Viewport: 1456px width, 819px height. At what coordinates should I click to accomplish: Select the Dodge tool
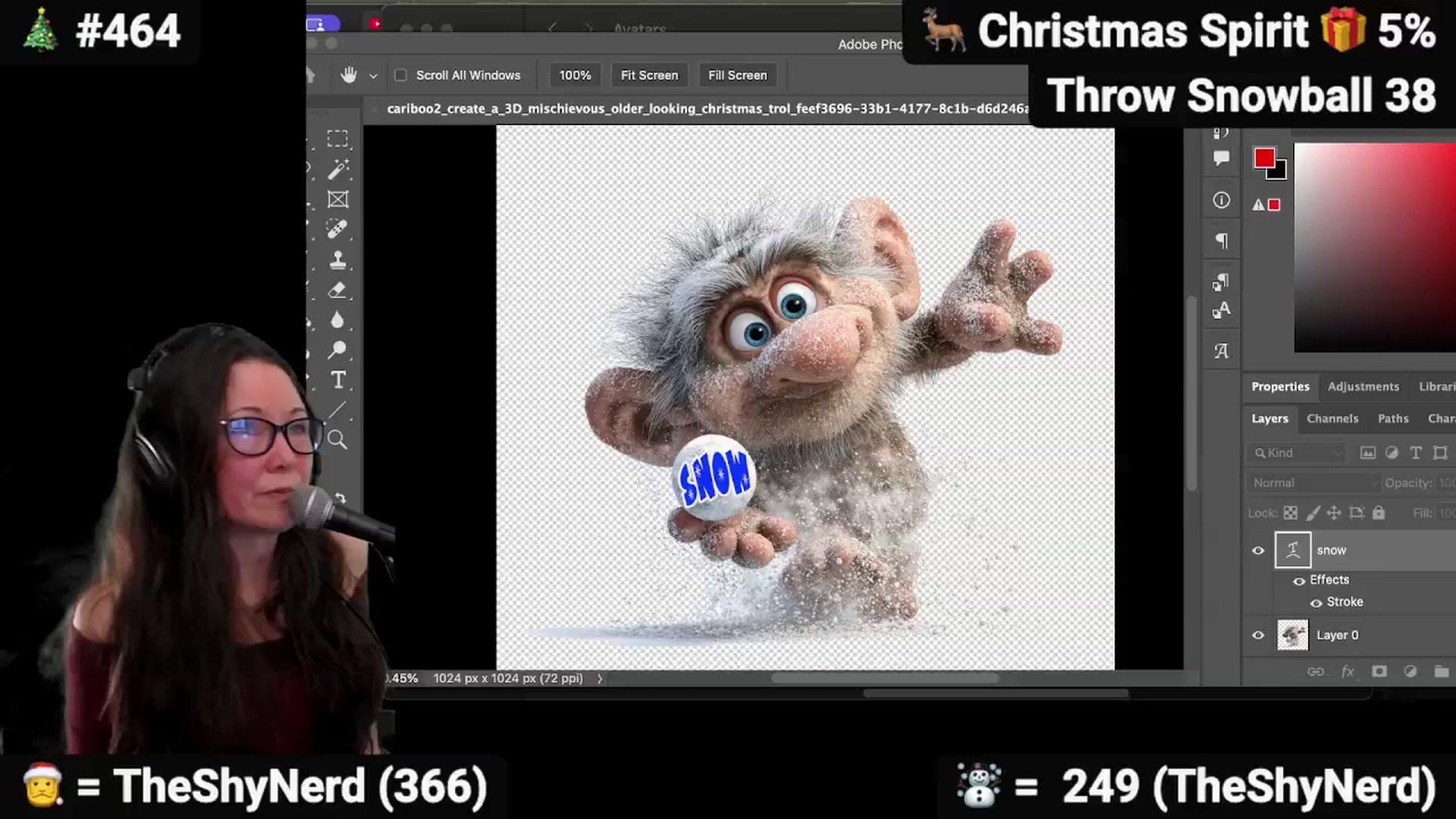point(337,350)
